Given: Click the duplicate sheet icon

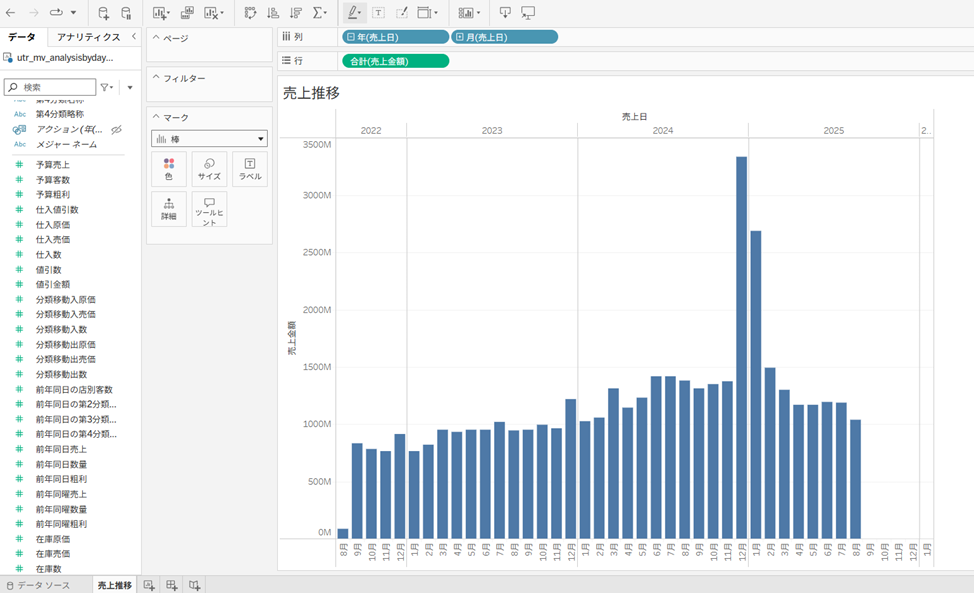Looking at the screenshot, I should click(x=187, y=12).
